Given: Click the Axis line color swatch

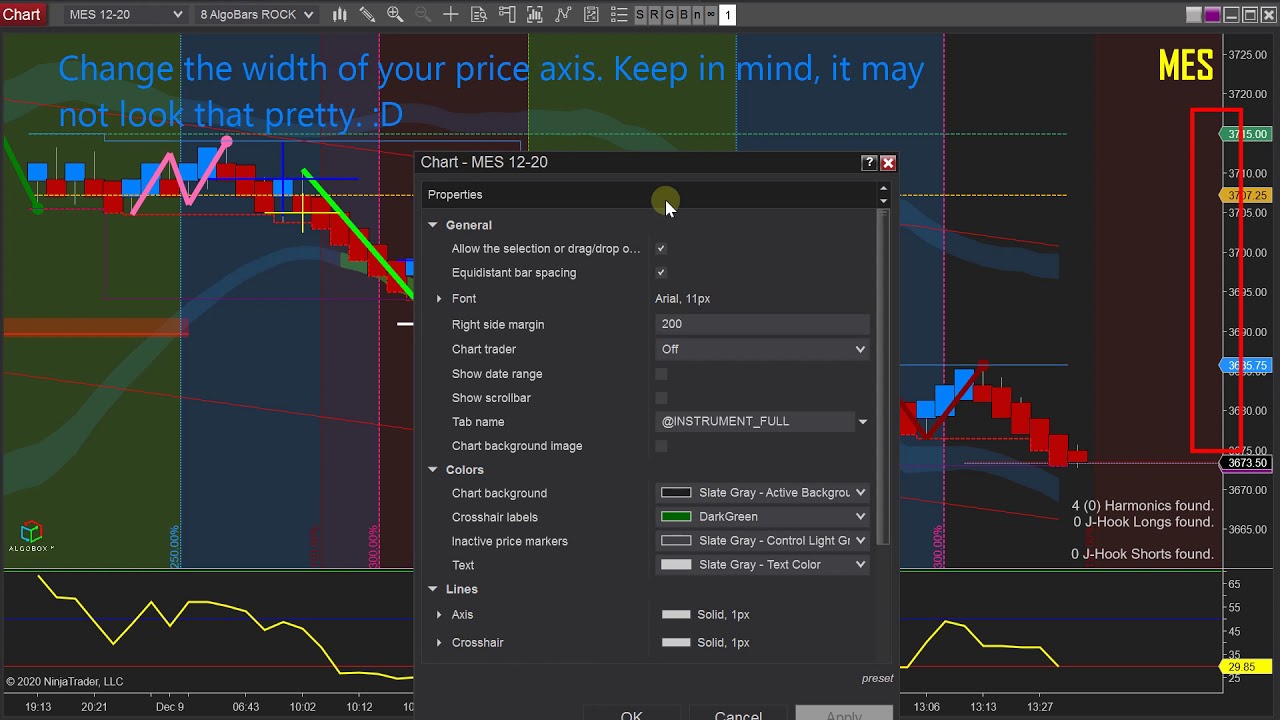Looking at the screenshot, I should click(676, 615).
